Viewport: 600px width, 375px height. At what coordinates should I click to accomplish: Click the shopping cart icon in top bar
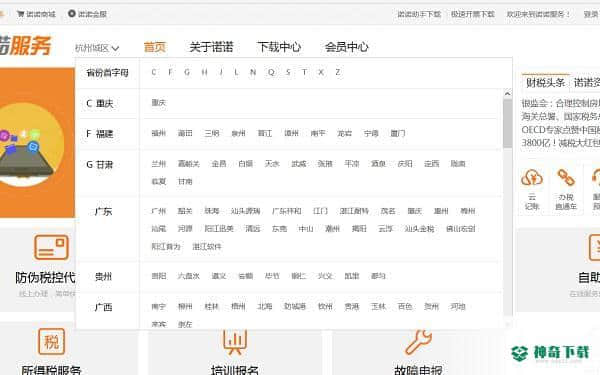[x=20, y=14]
